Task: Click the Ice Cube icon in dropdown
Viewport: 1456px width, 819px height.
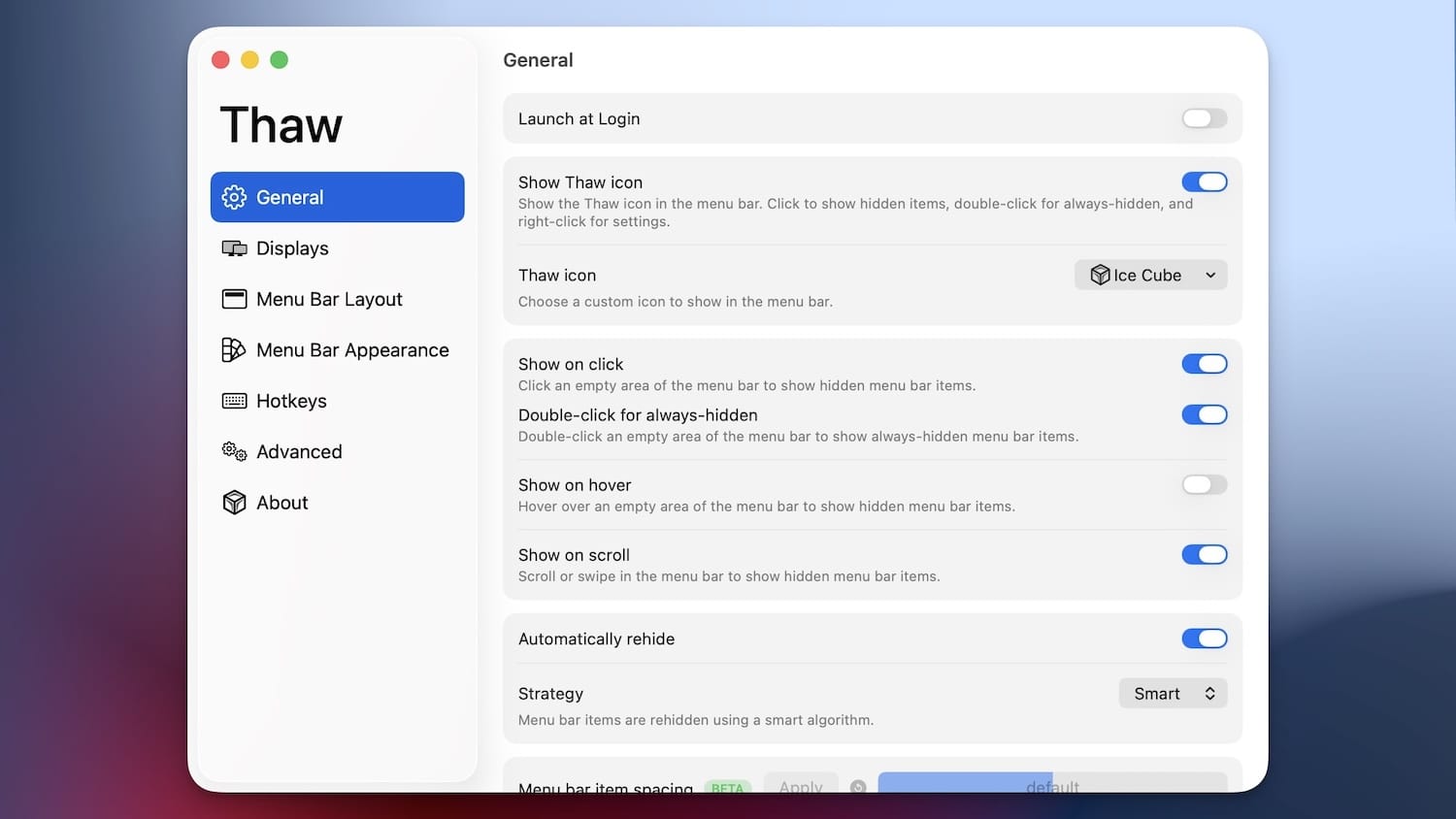Action: [1100, 275]
